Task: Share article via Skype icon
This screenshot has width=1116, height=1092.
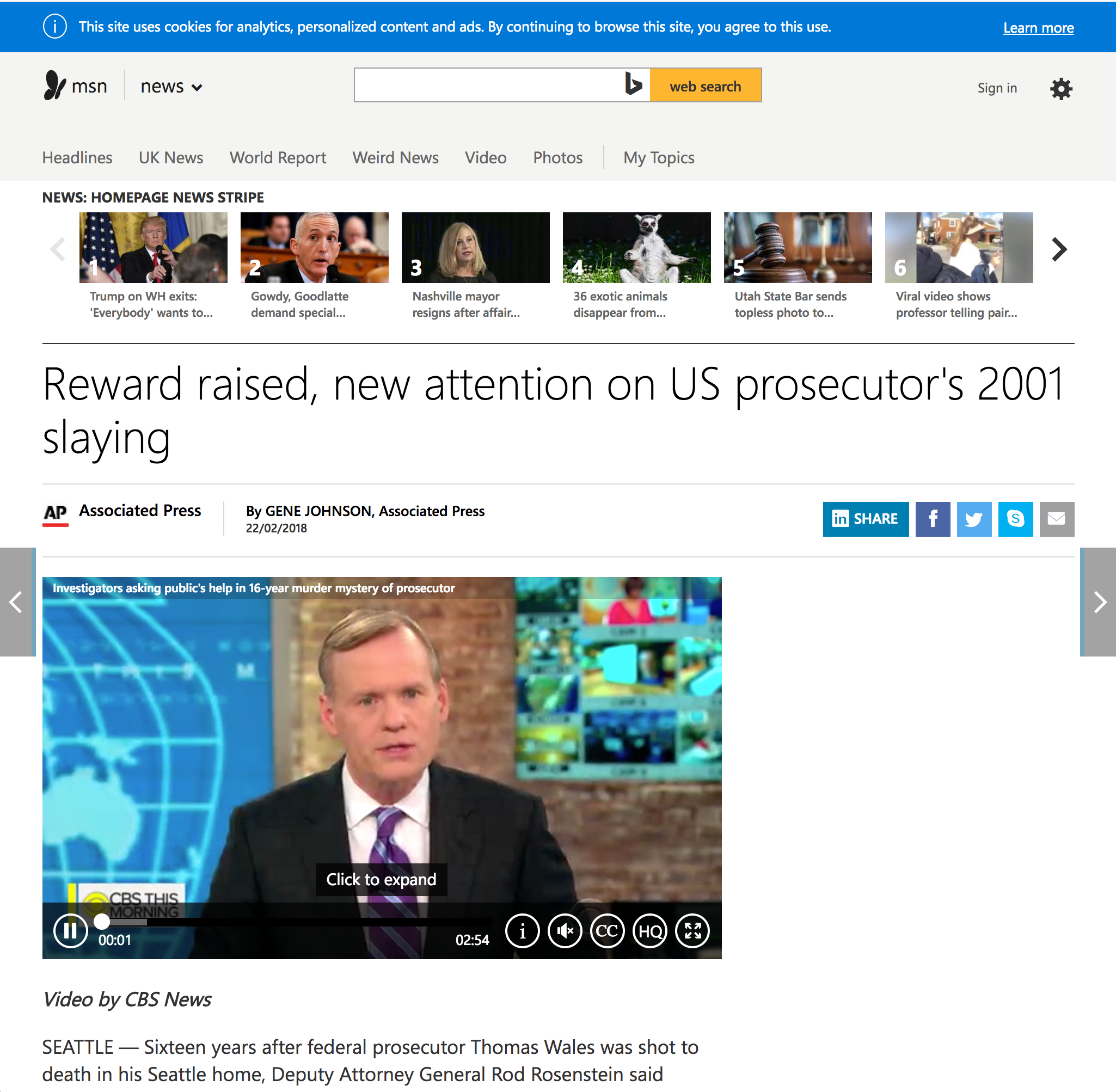Action: 1015,519
